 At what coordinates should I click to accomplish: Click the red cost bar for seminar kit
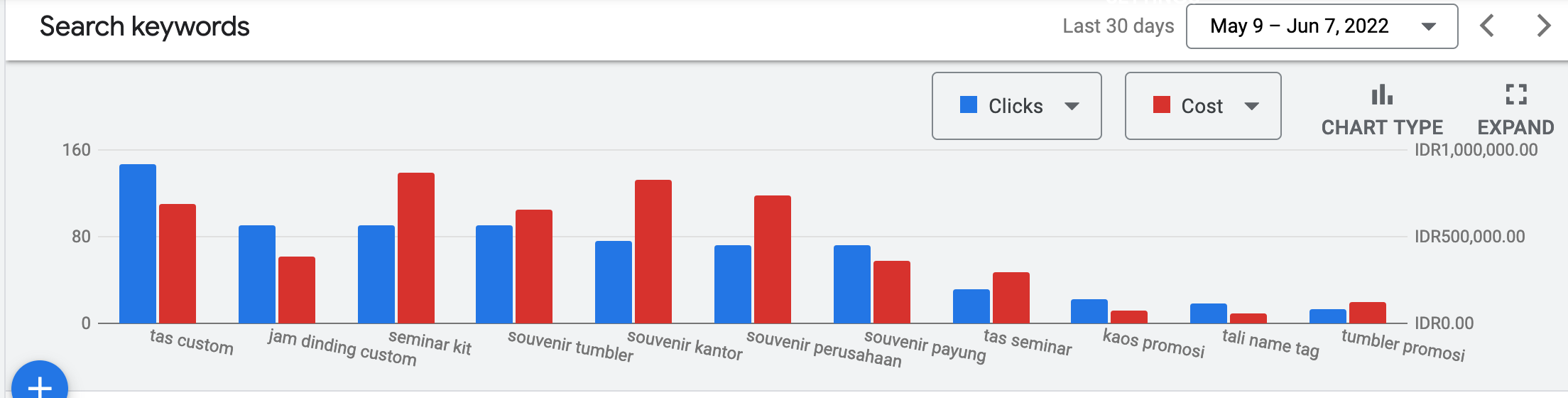pos(416,248)
